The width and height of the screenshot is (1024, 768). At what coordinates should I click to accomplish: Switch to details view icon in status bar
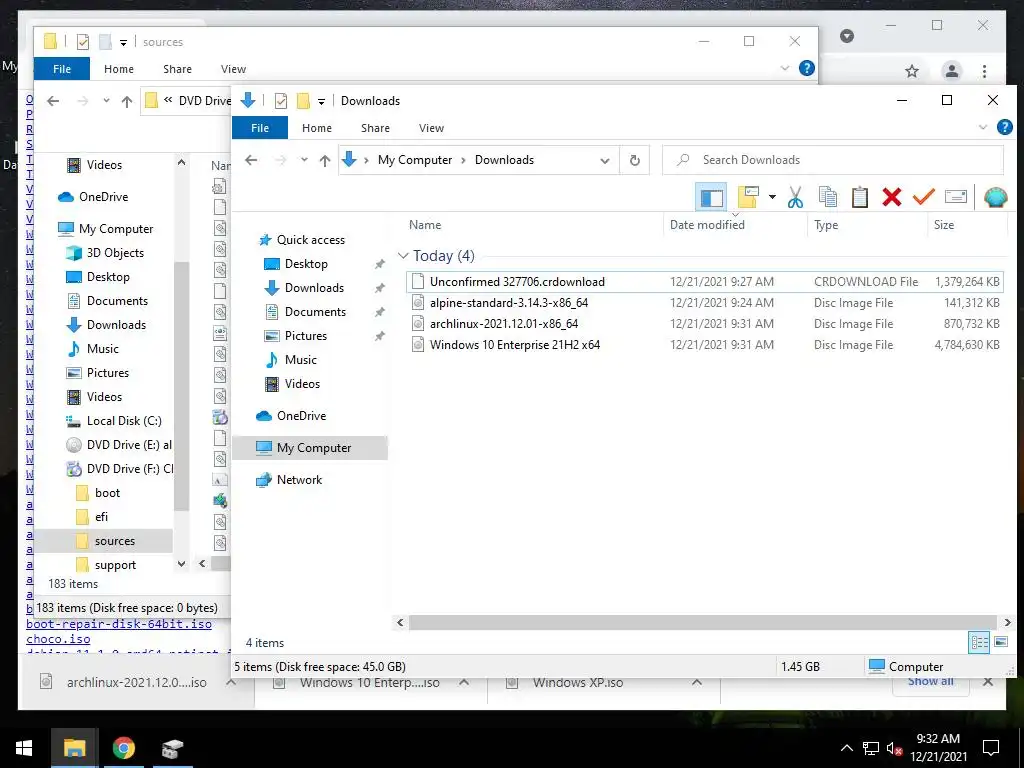tap(979, 642)
